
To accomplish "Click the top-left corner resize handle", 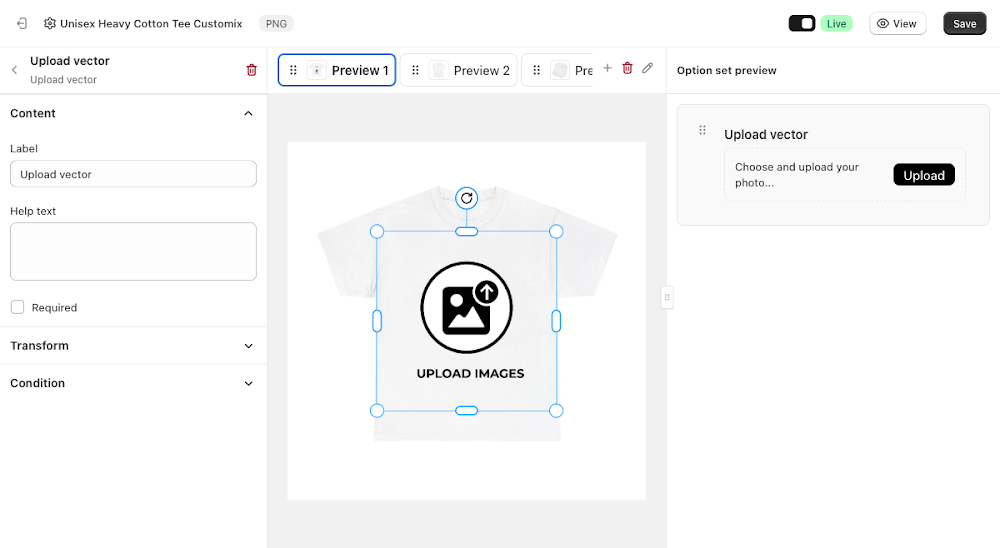I will tap(377, 232).
